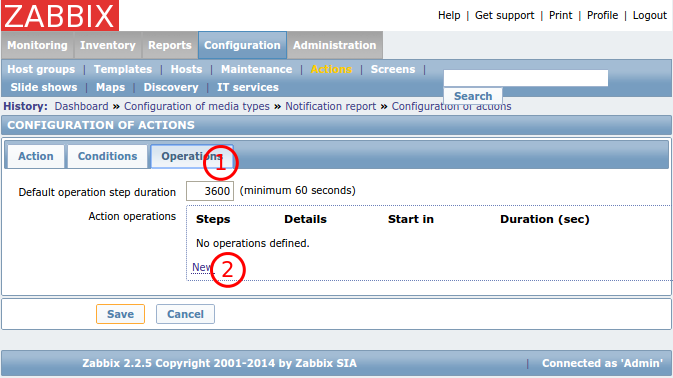
Task: Click the 'Start in' column header
Action: [411, 219]
